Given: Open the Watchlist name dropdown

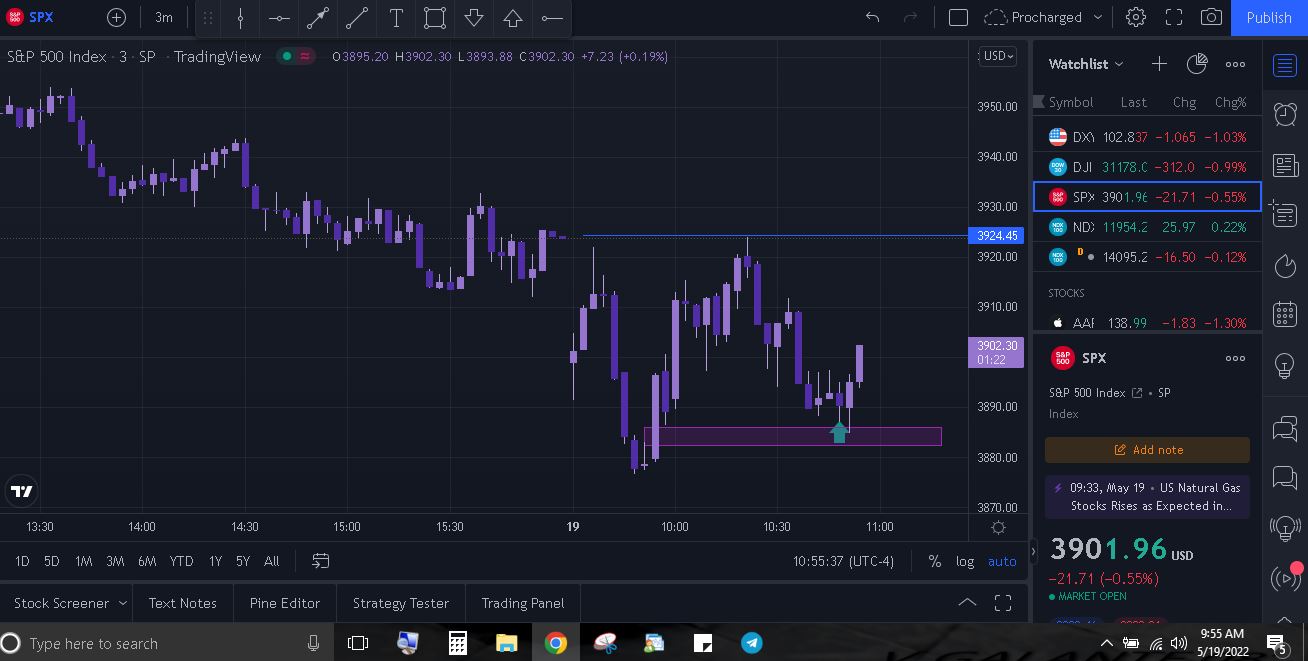Looking at the screenshot, I should tap(1086, 64).
